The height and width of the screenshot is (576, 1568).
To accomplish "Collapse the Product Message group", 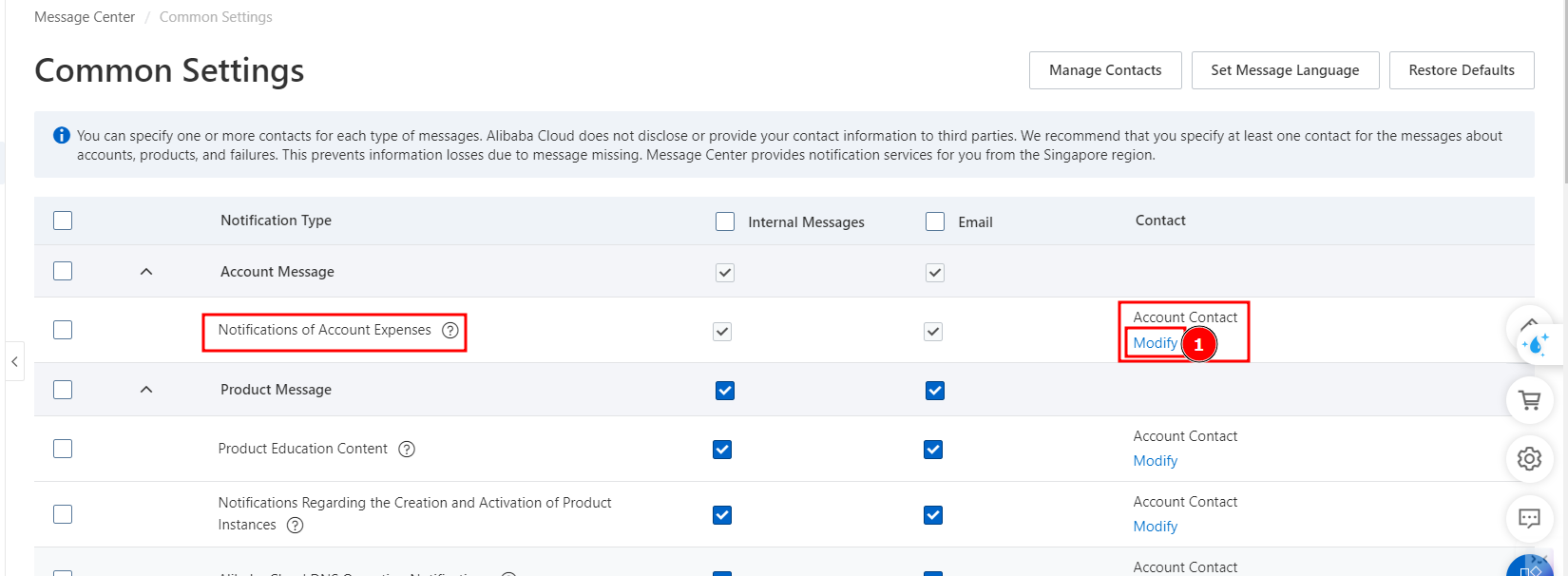I will [146, 390].
